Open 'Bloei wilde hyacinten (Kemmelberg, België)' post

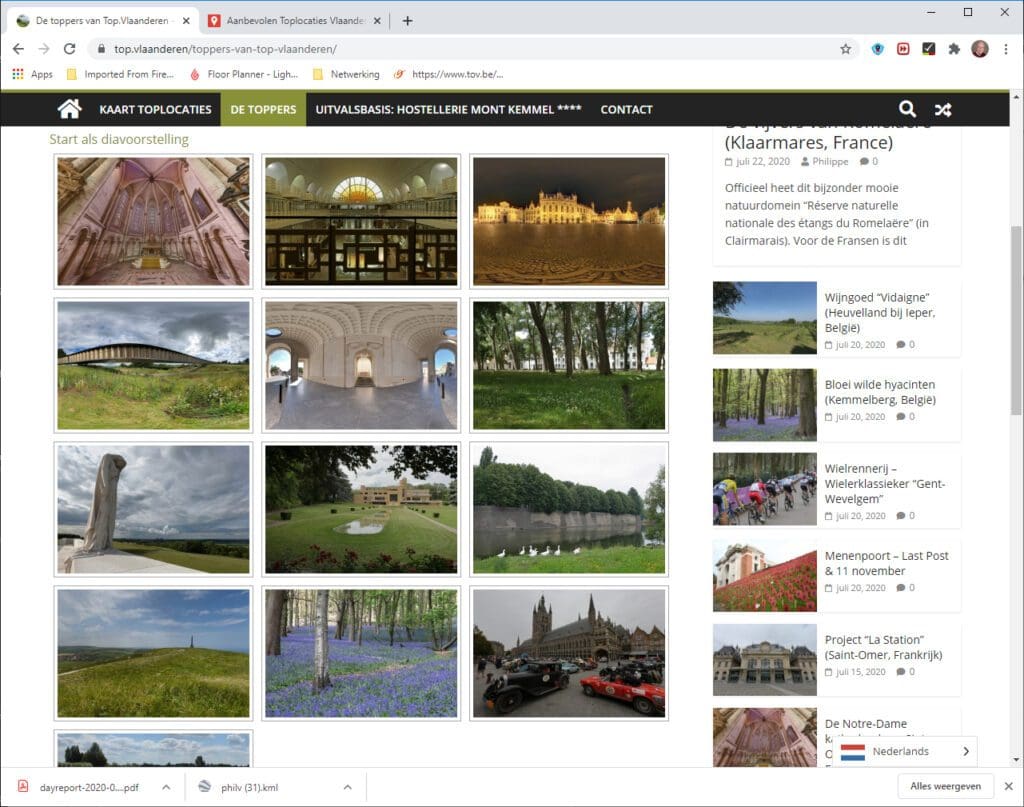tap(880, 392)
